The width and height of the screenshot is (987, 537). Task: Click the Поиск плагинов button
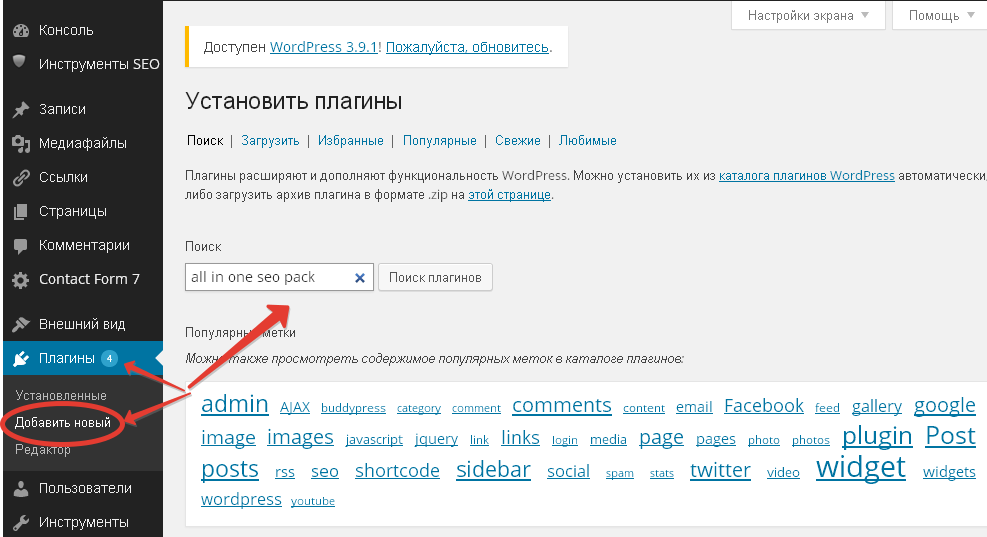click(435, 278)
